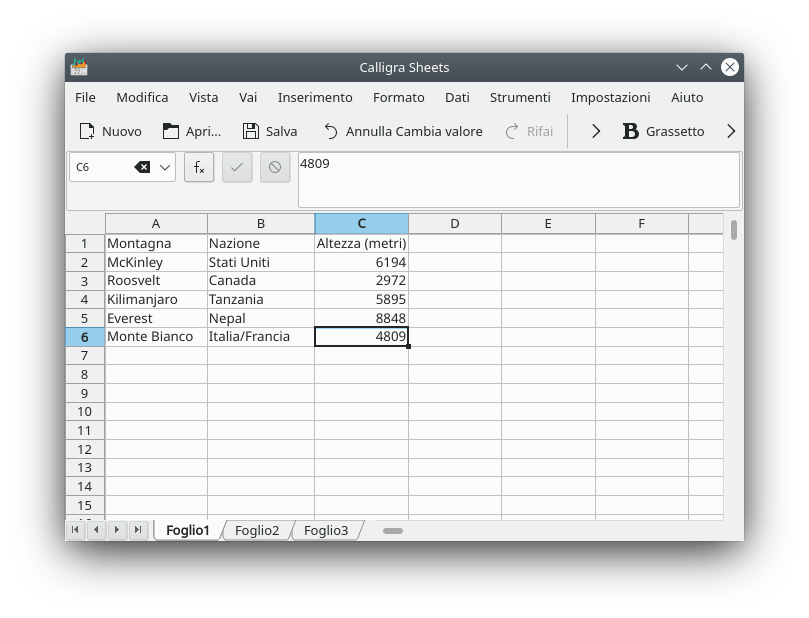
Task: Click the horizontal scrollbar handle
Action: [x=393, y=530]
